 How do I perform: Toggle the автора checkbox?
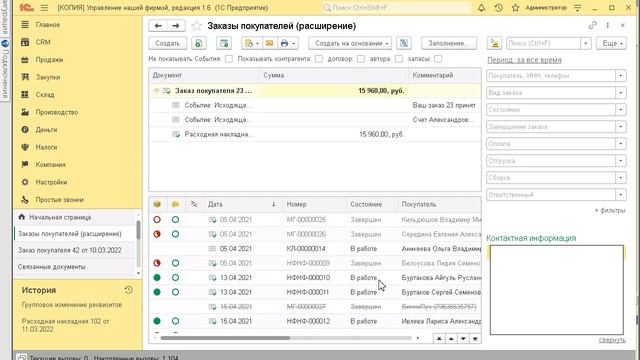click(x=399, y=59)
